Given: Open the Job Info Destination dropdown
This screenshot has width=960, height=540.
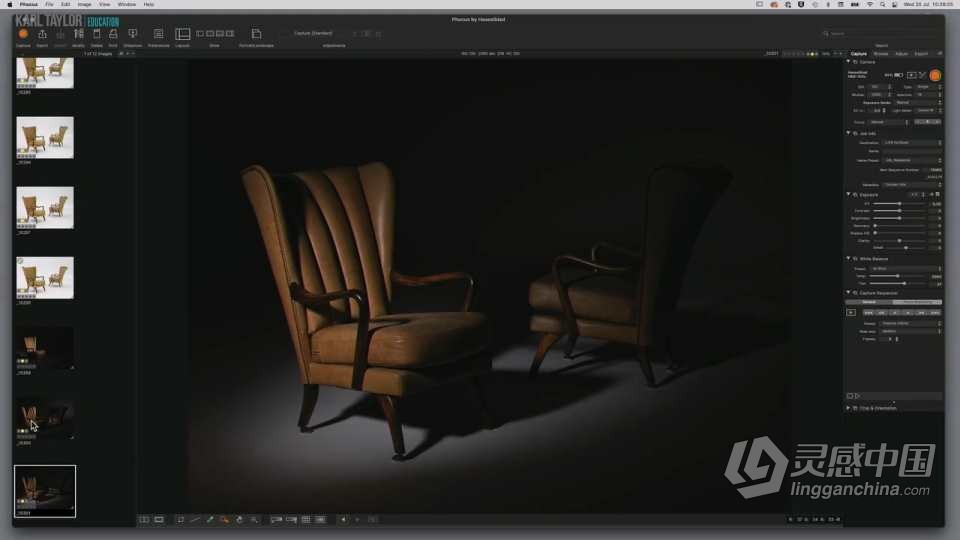Looking at the screenshot, I should click(x=912, y=143).
